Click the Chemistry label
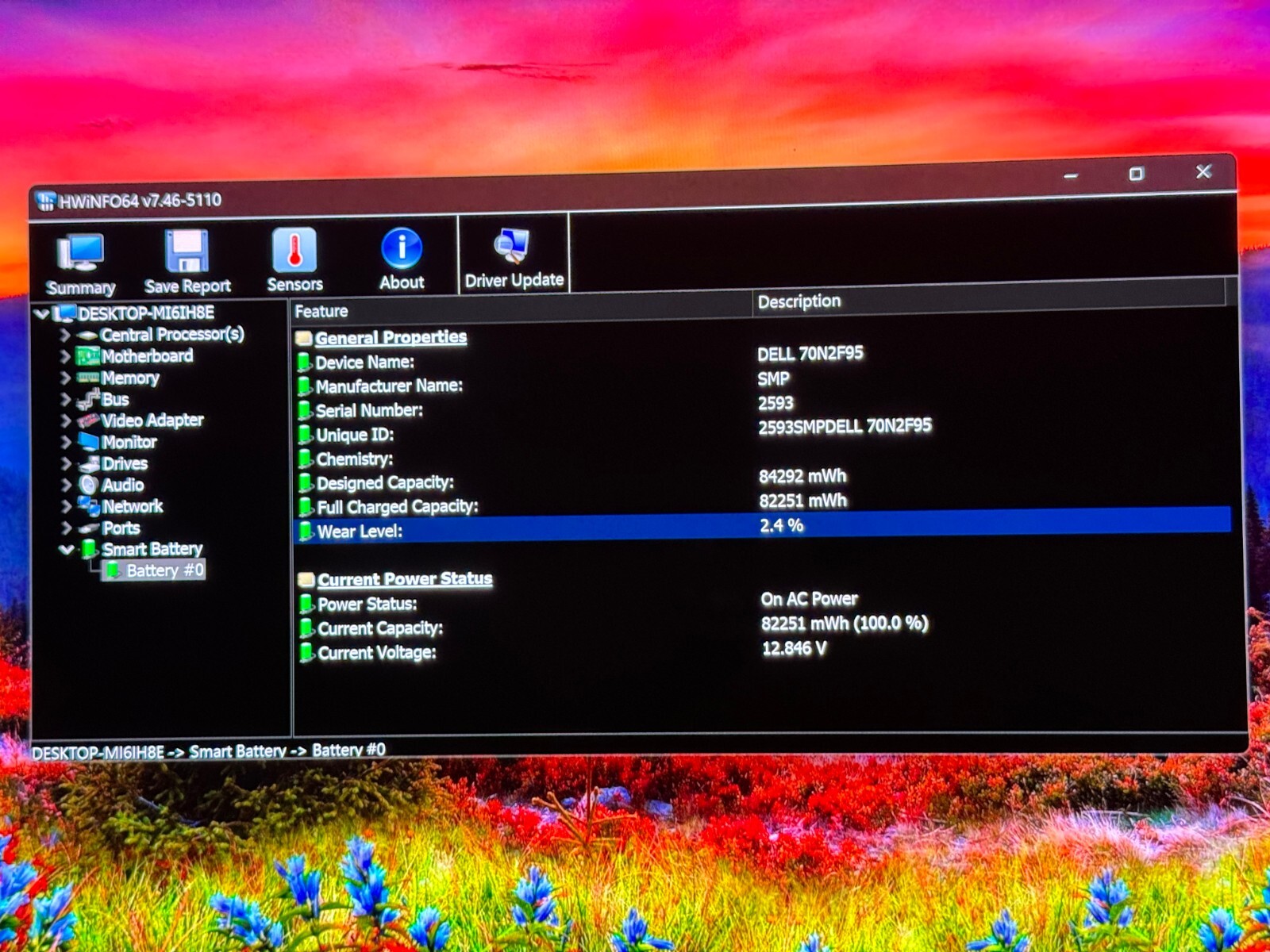 354,459
